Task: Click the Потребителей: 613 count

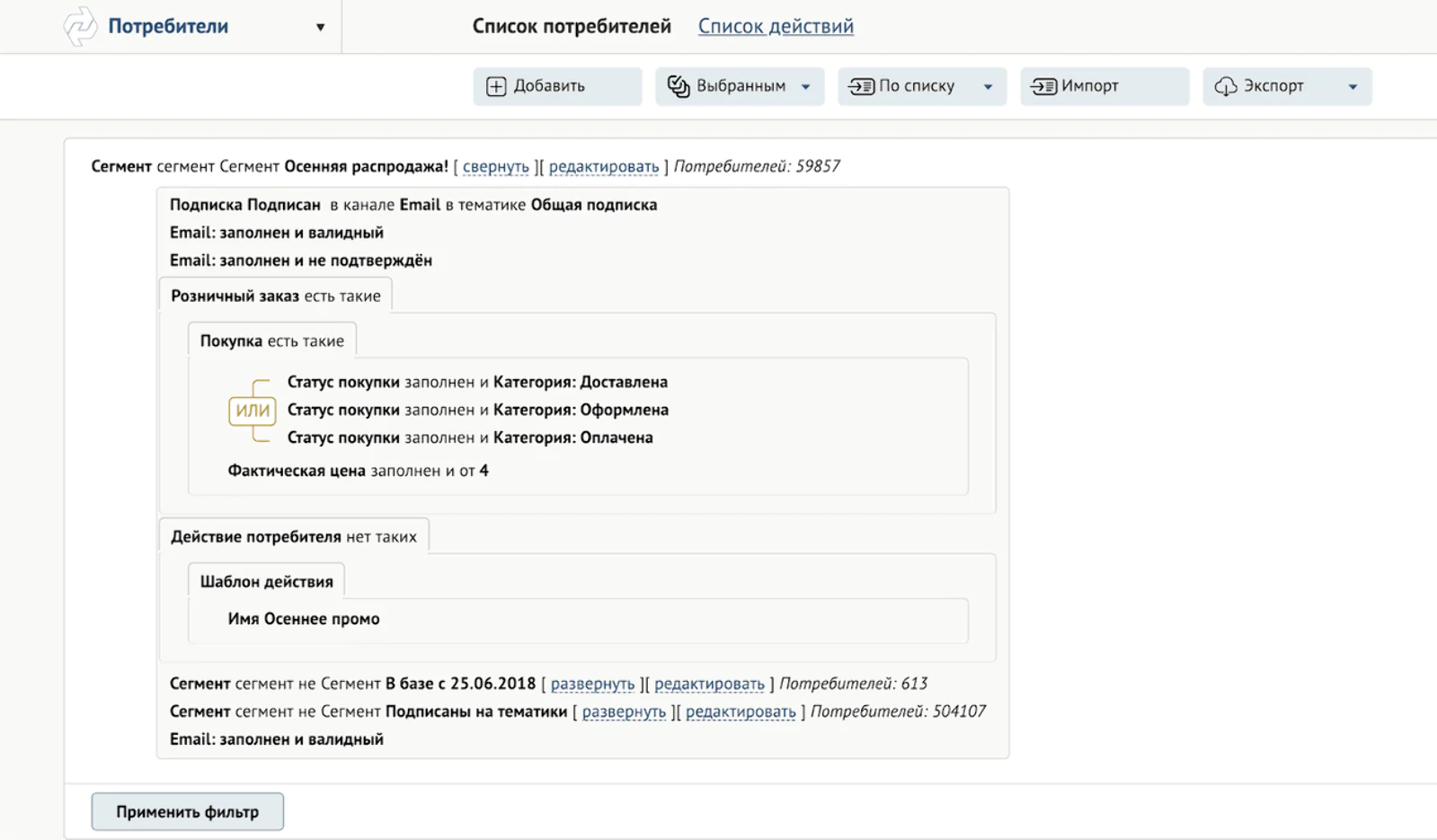Action: point(854,684)
